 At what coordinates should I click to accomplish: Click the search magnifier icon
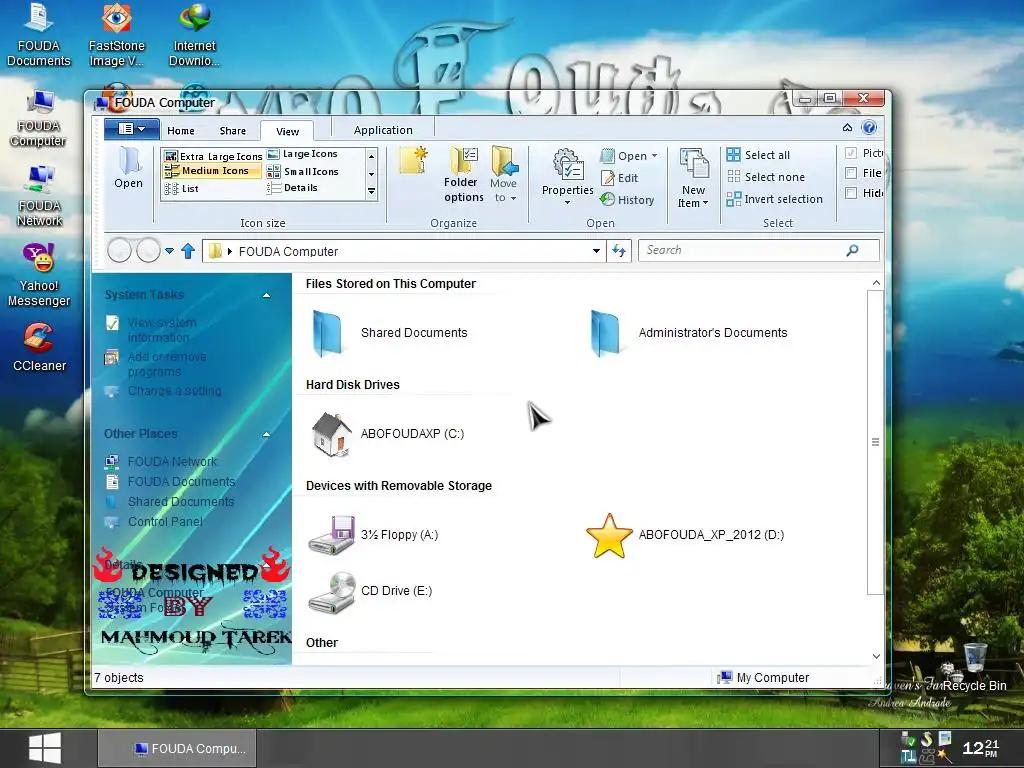(x=852, y=250)
